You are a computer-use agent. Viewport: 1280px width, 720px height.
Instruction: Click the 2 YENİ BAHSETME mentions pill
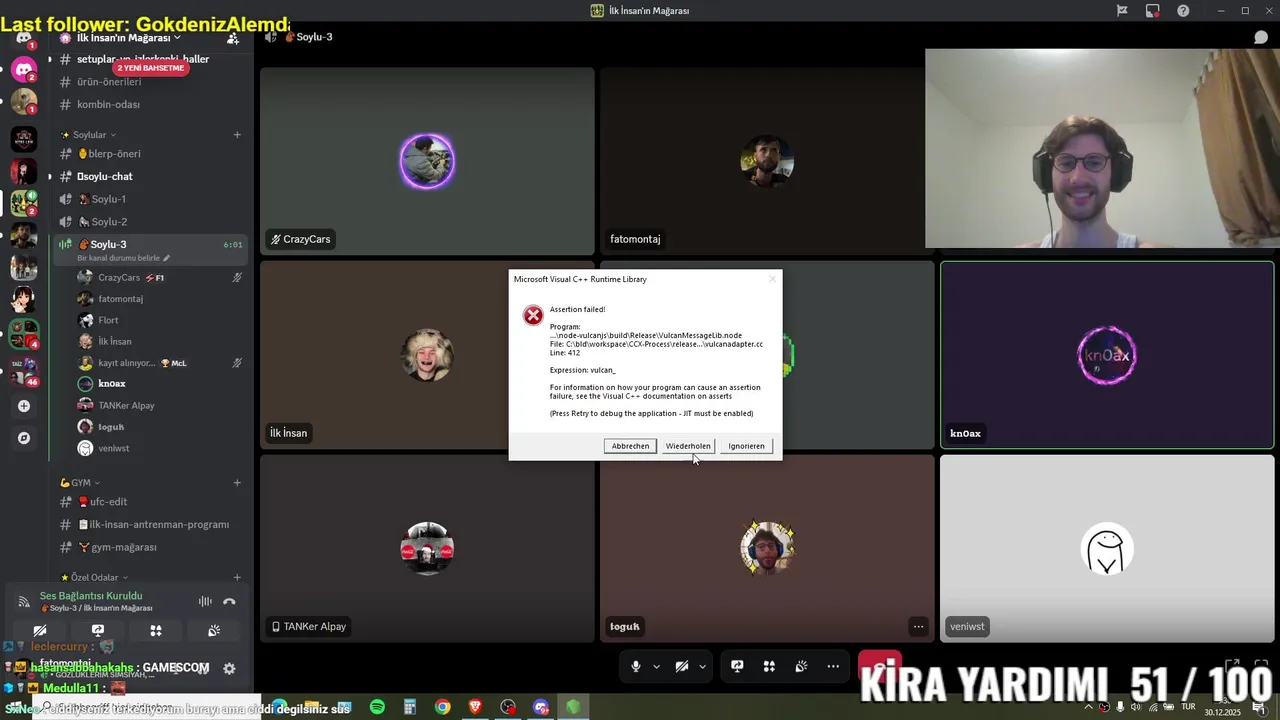coord(150,68)
